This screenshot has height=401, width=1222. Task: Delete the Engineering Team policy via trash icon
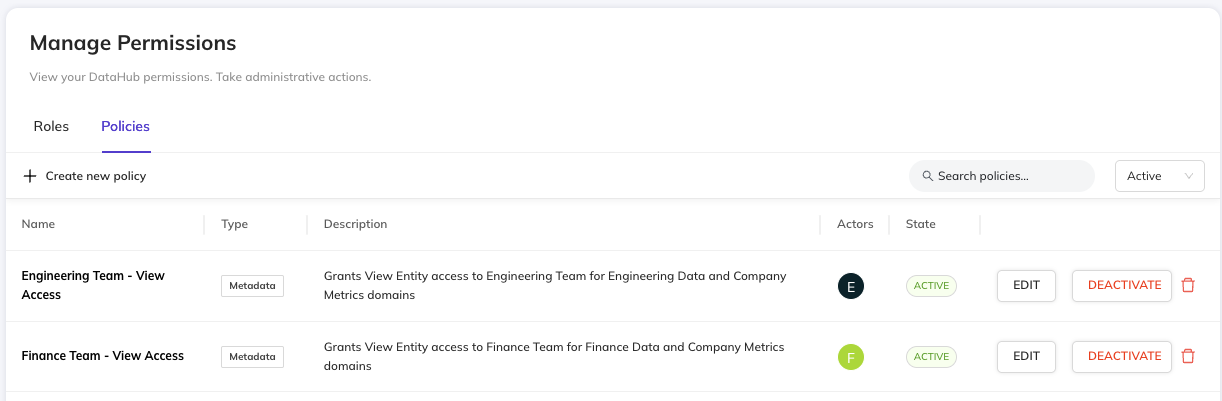(x=1188, y=285)
